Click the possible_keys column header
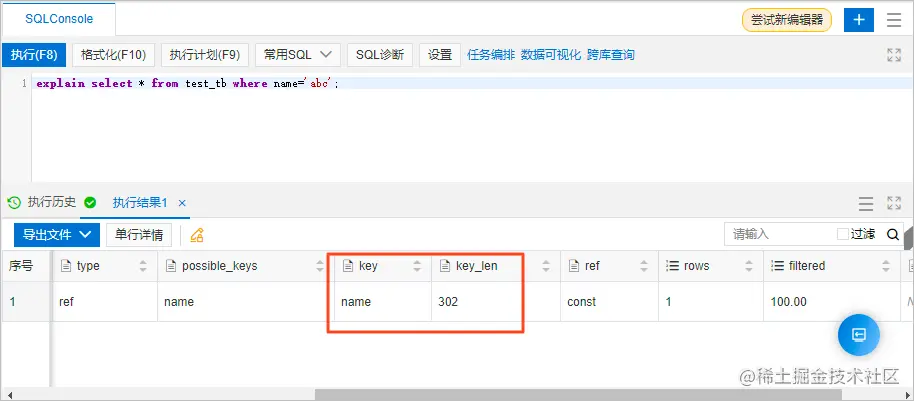The width and height of the screenshot is (914, 401). pos(245,266)
